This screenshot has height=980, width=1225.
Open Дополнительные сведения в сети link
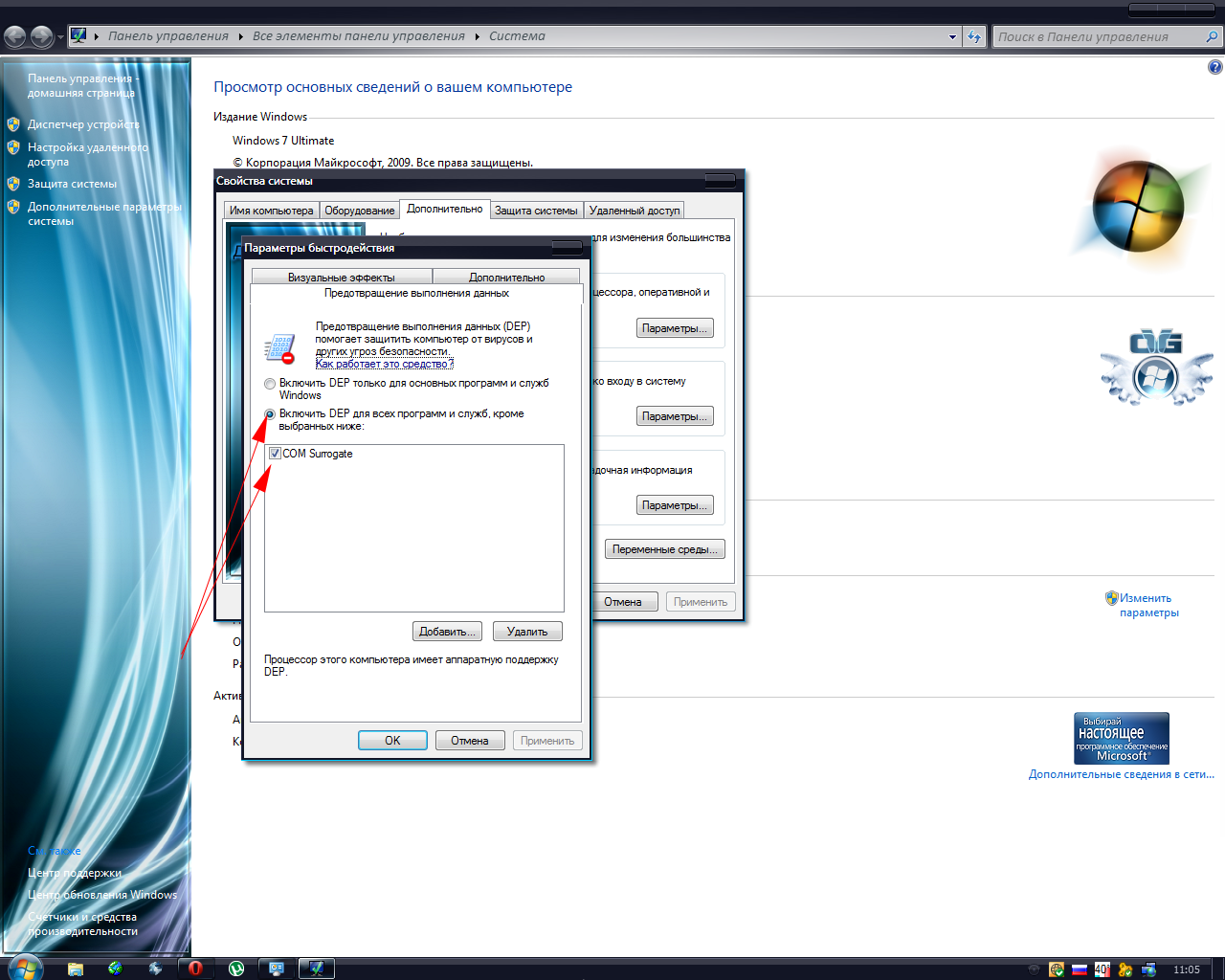(x=1122, y=774)
